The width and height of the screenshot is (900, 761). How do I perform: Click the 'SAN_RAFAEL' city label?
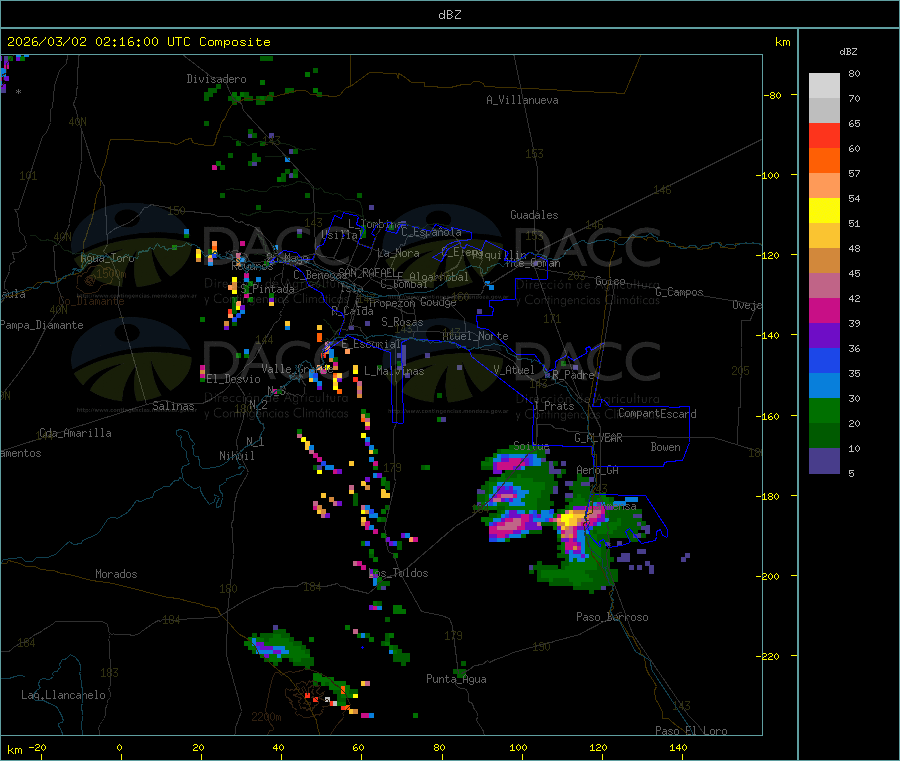(x=367, y=273)
